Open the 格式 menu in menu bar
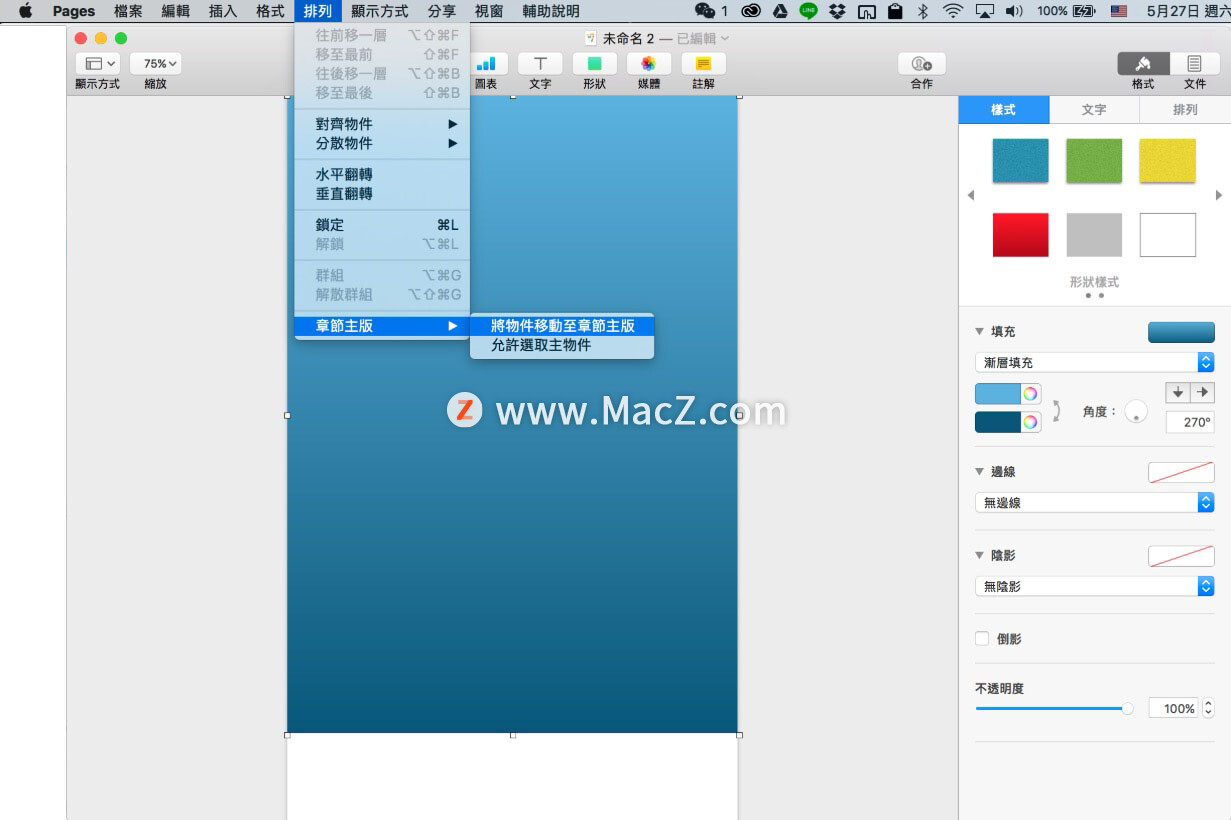This screenshot has height=820, width=1231. 270,11
